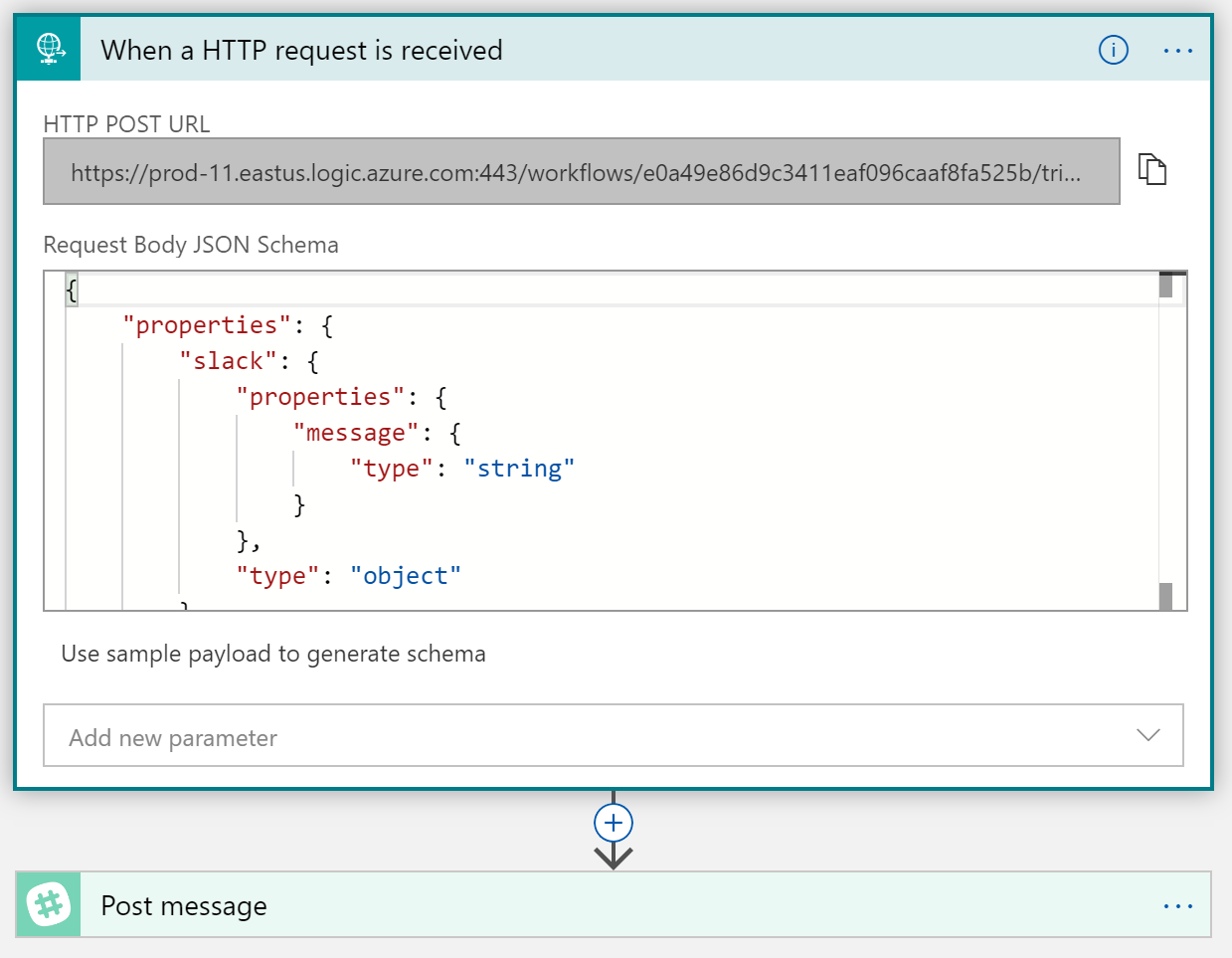This screenshot has height=958, width=1232.
Task: Click the schema editor scrollbar thumb
Action: (x=1165, y=285)
